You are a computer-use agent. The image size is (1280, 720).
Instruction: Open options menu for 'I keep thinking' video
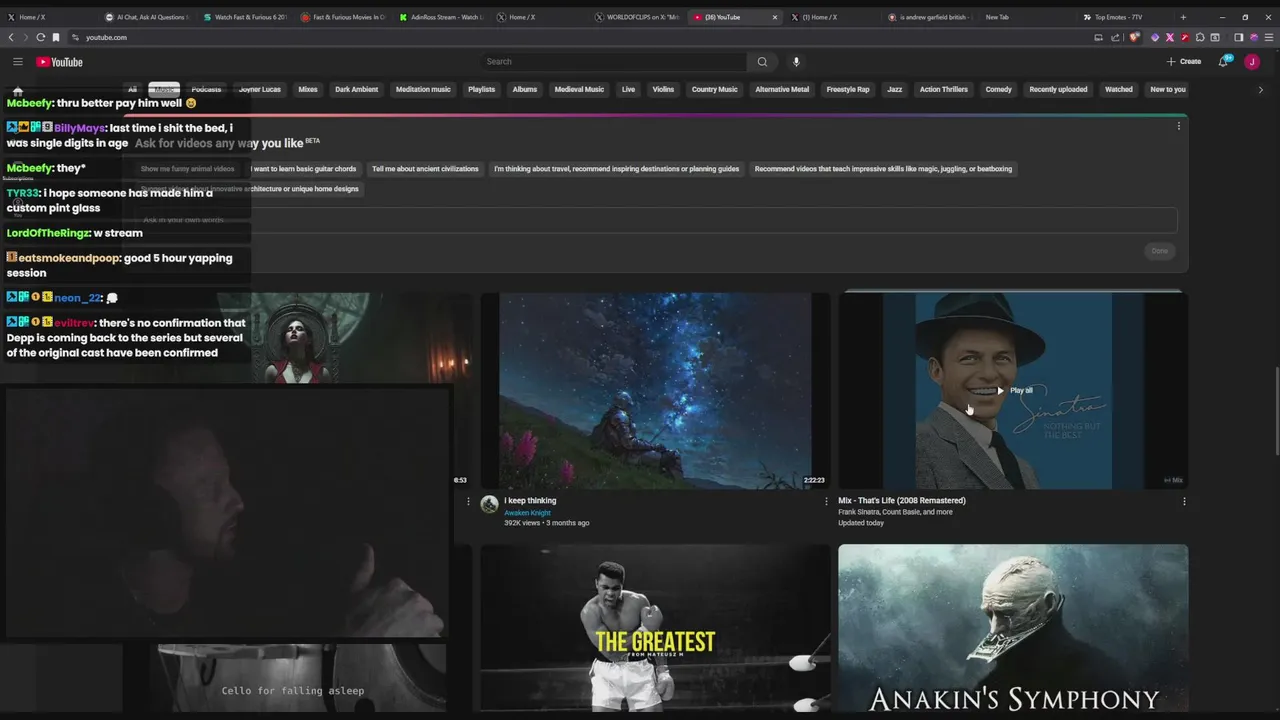tap(826, 501)
